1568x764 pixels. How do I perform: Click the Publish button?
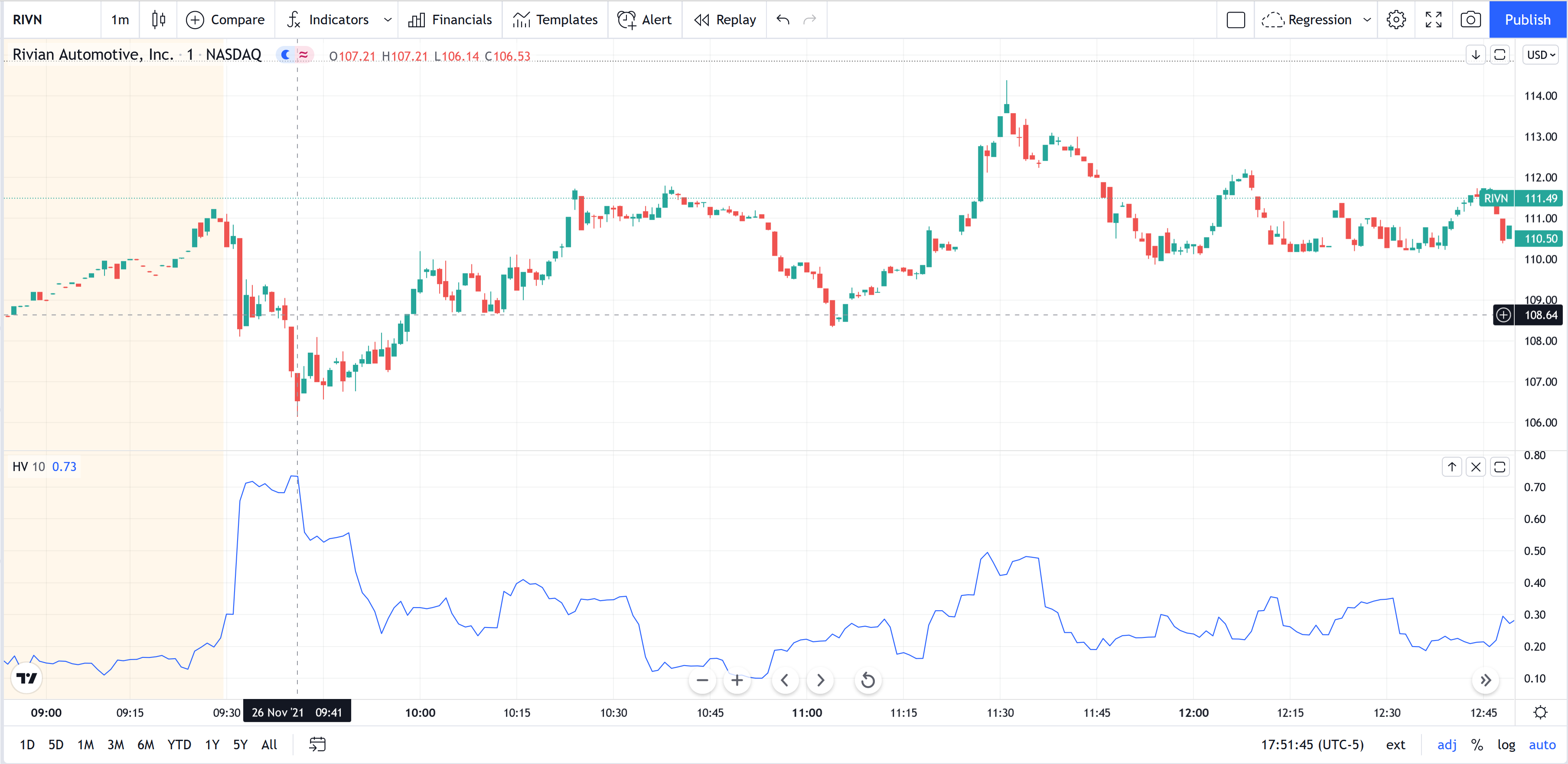(x=1527, y=20)
